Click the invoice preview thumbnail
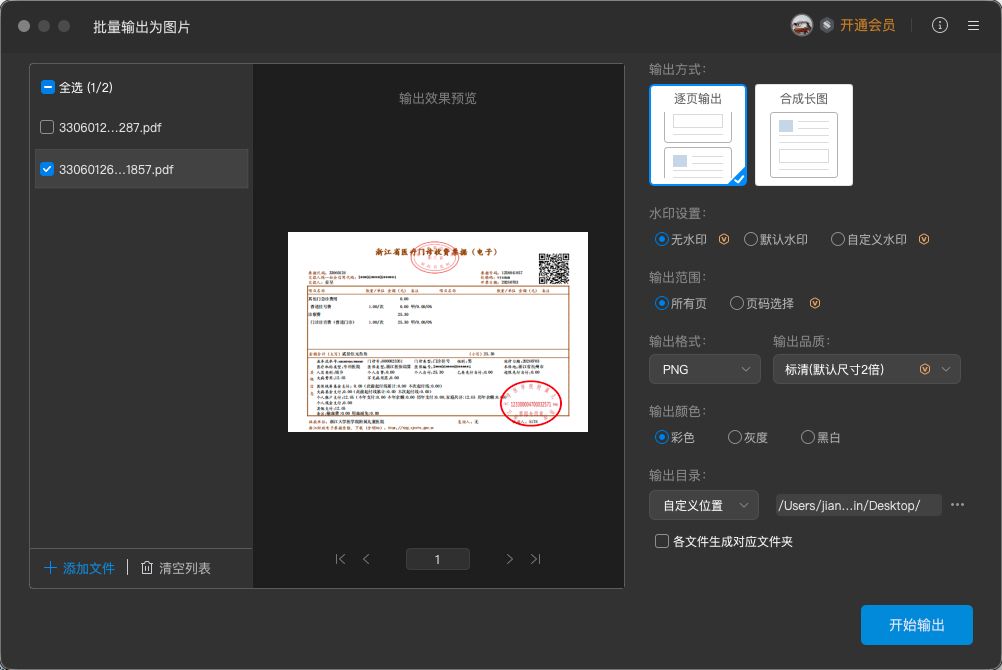 tap(438, 332)
